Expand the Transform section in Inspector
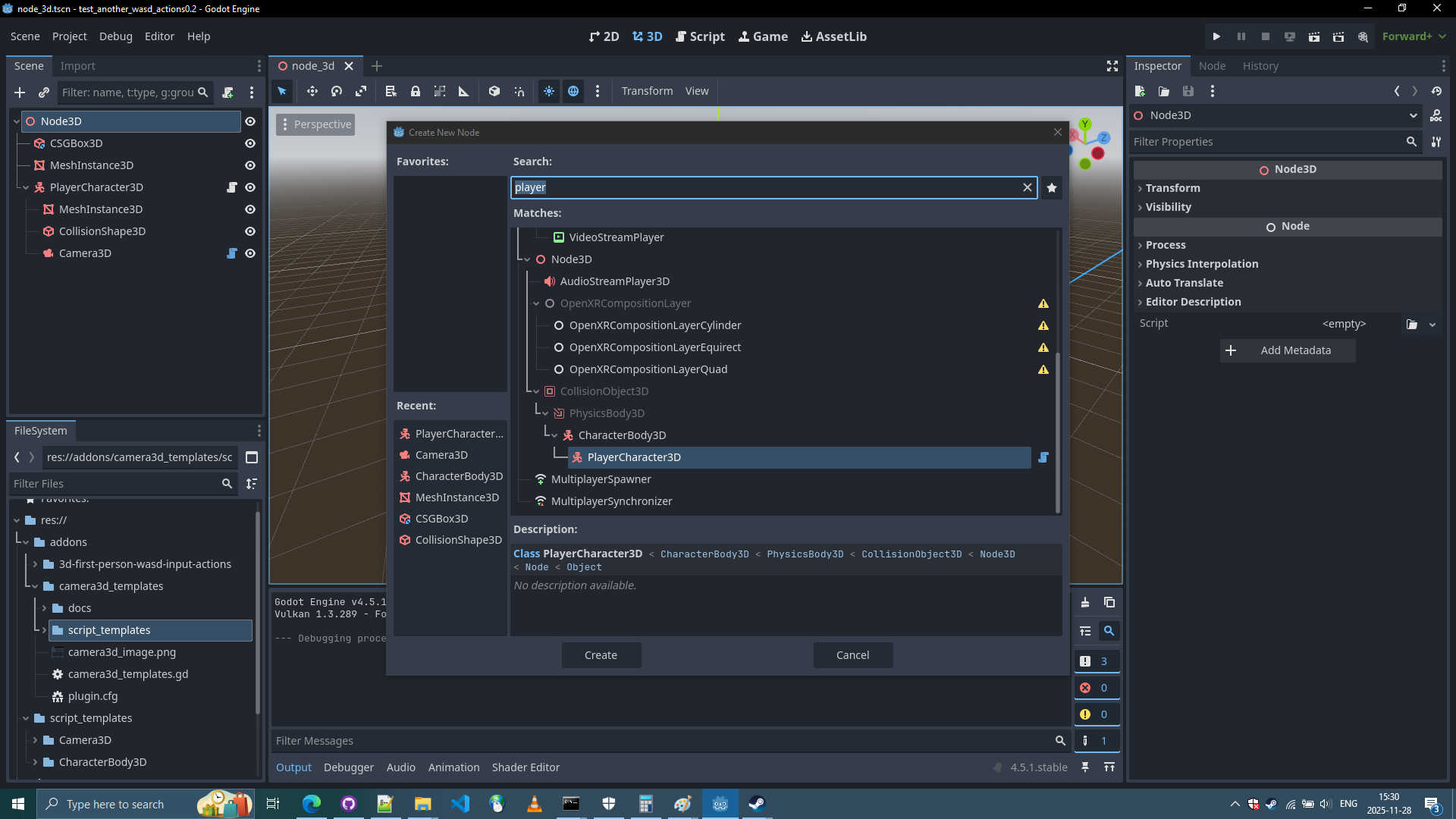Screen dimensions: 1456x819 [1172, 188]
